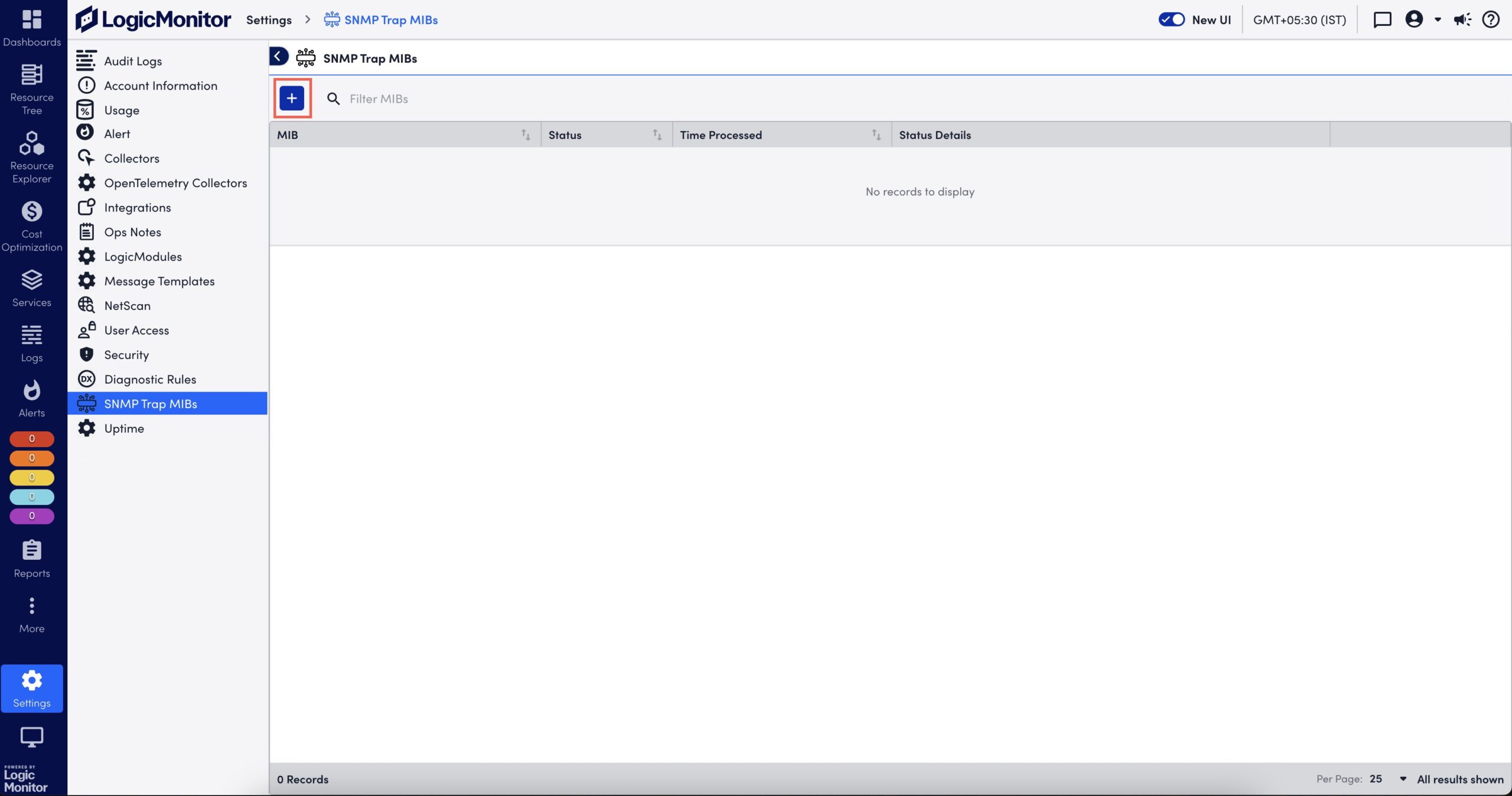Click SNMP Trap MIBs breadcrumb link

(x=381, y=19)
